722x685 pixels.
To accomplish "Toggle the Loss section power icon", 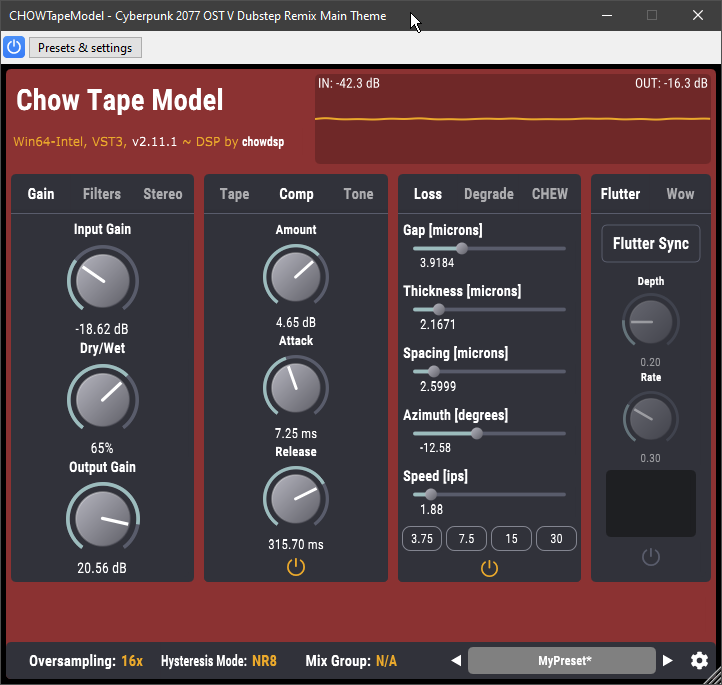I will [x=489, y=568].
